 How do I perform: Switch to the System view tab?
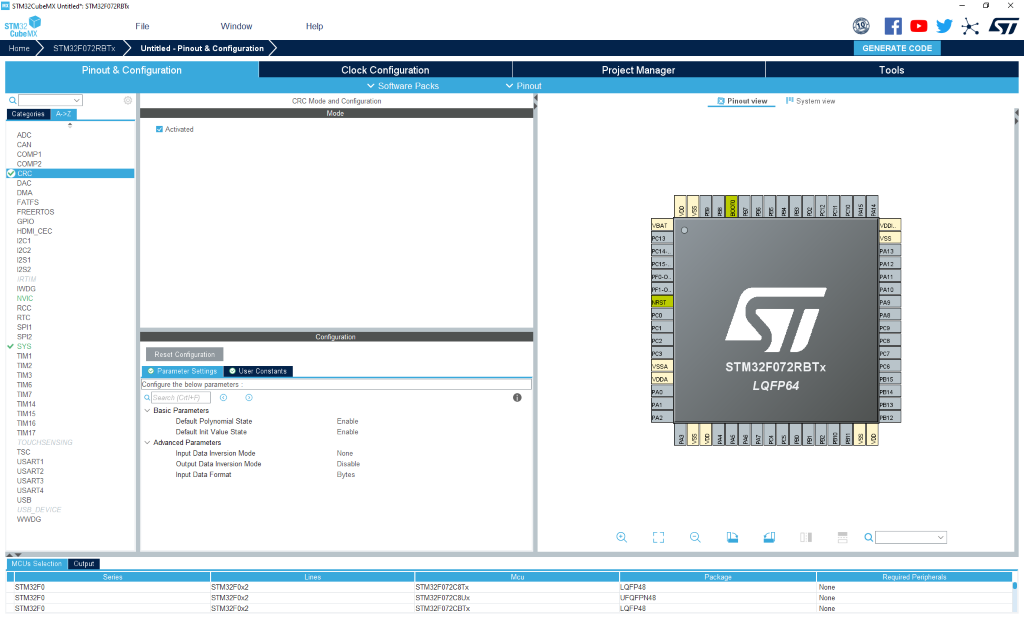tap(810, 101)
